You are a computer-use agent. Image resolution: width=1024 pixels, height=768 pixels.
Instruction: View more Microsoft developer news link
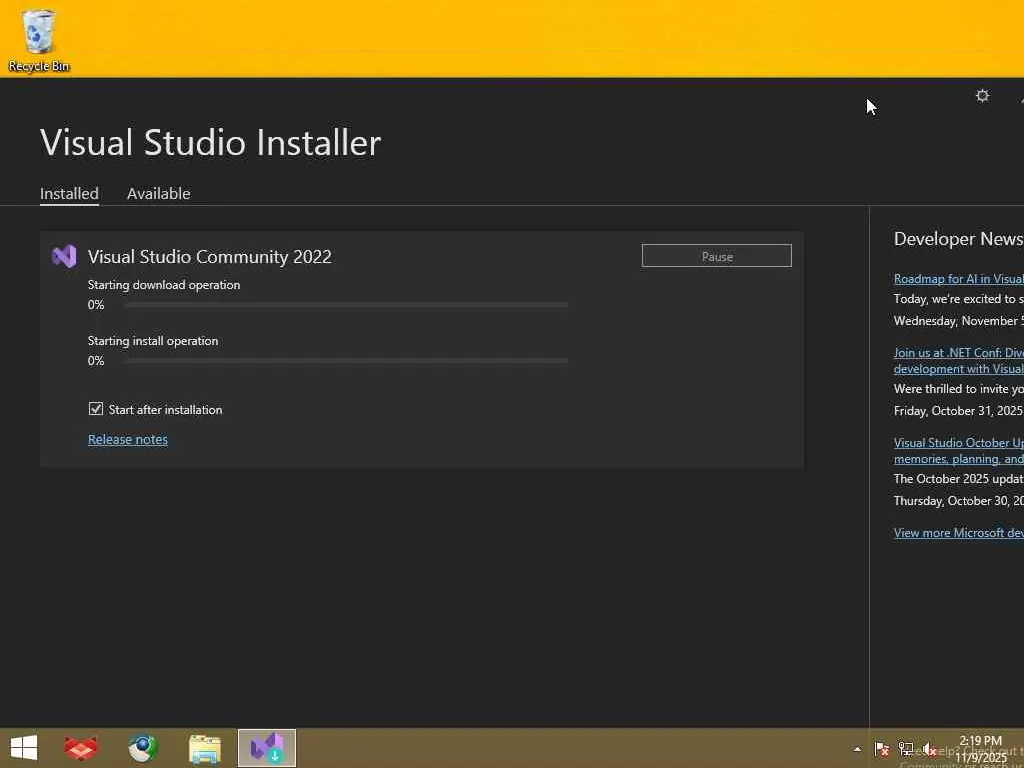point(959,533)
